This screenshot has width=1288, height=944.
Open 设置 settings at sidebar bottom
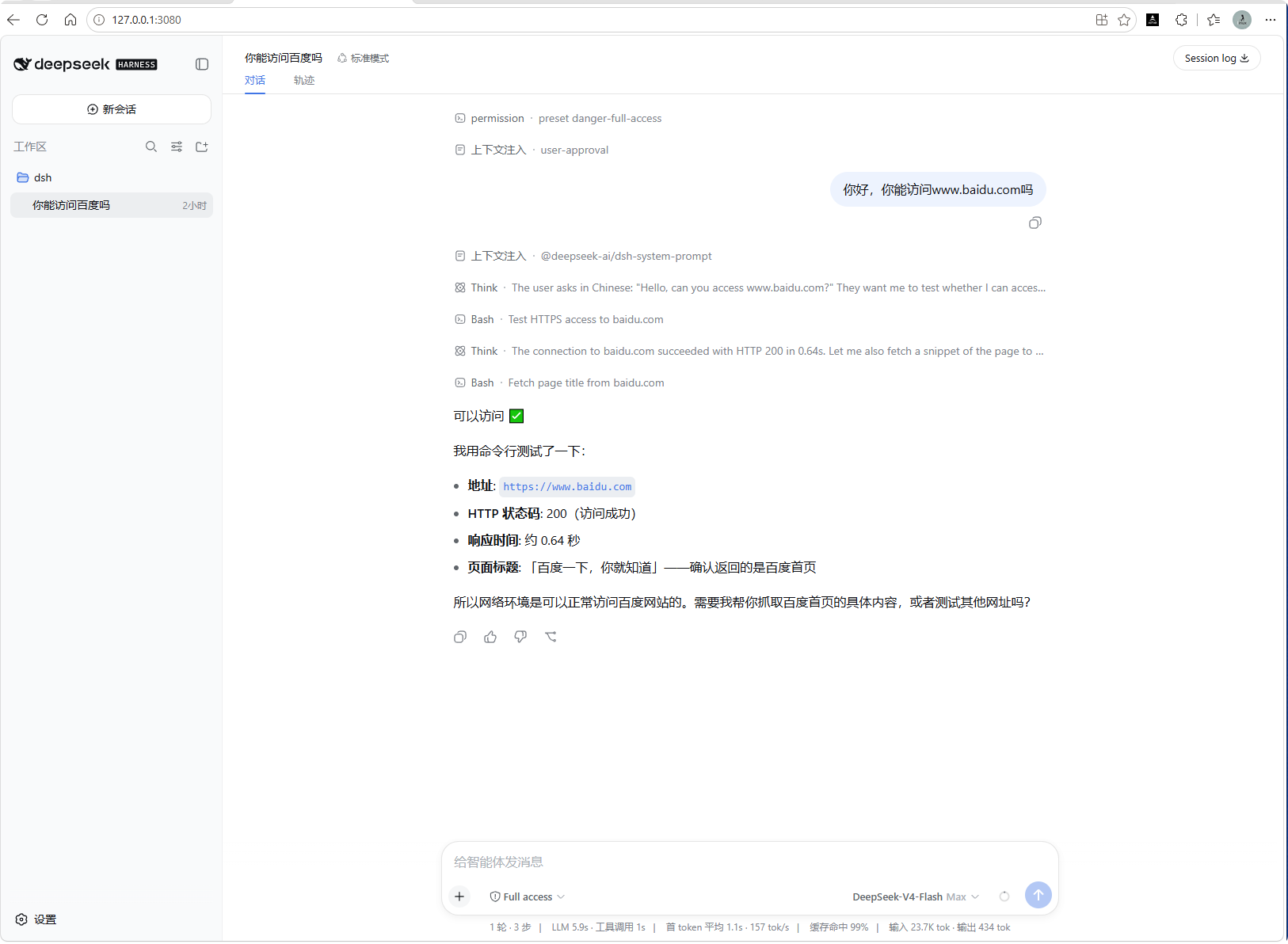tap(36, 919)
